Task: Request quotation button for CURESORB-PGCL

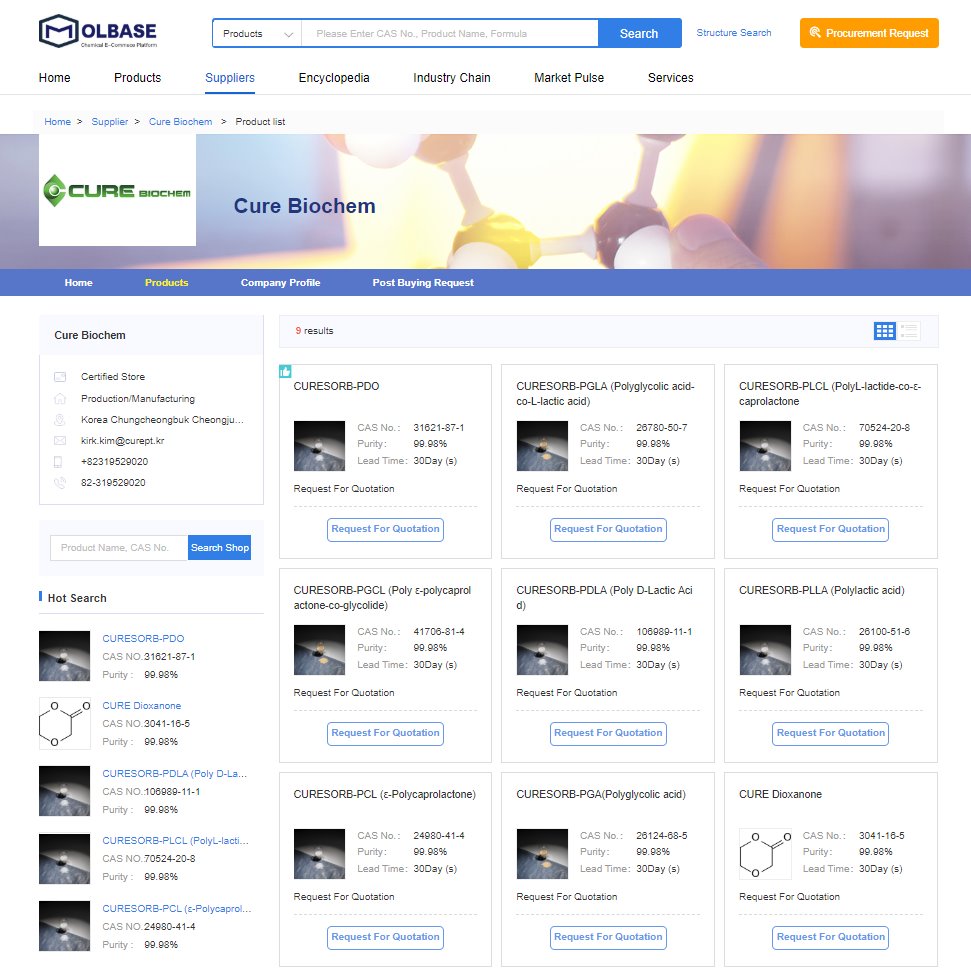Action: click(385, 734)
